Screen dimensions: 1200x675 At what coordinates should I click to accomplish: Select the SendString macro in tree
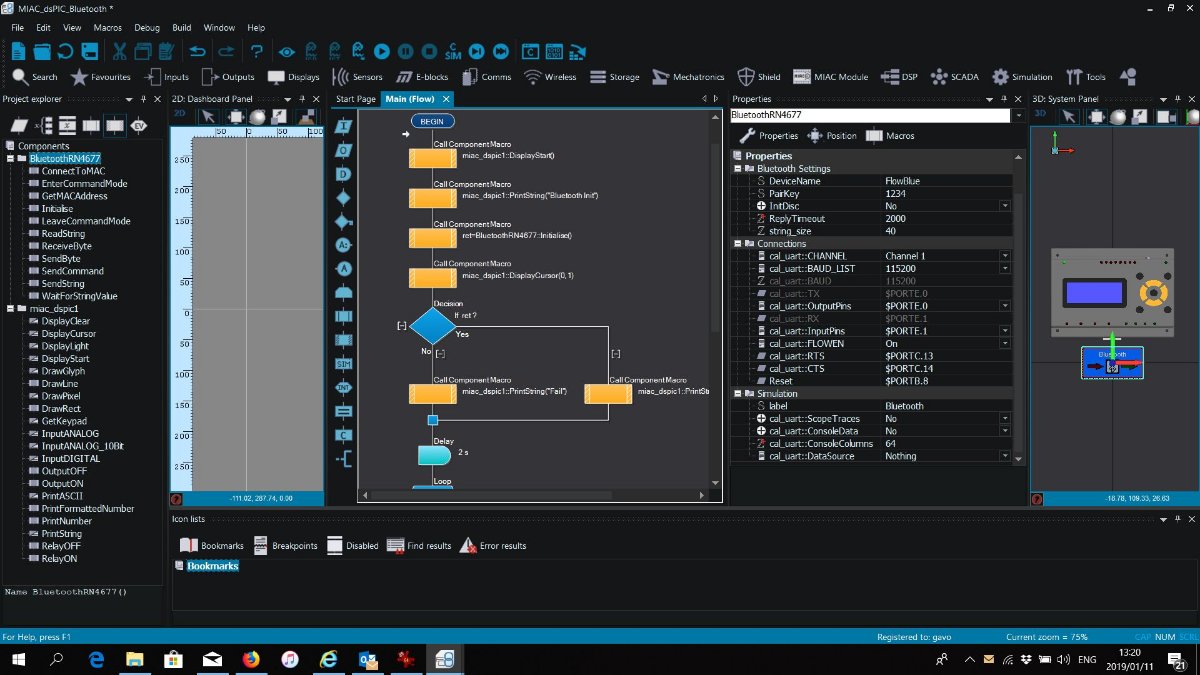click(x=63, y=284)
